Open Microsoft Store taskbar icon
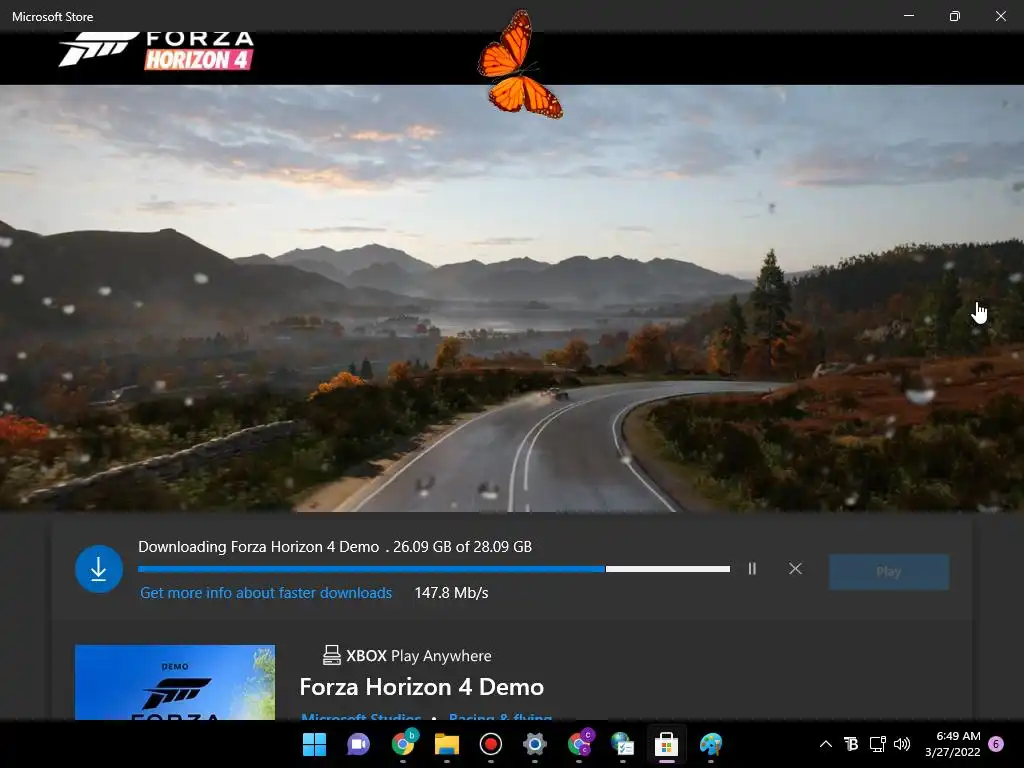Image resolution: width=1024 pixels, height=768 pixels. (x=666, y=744)
